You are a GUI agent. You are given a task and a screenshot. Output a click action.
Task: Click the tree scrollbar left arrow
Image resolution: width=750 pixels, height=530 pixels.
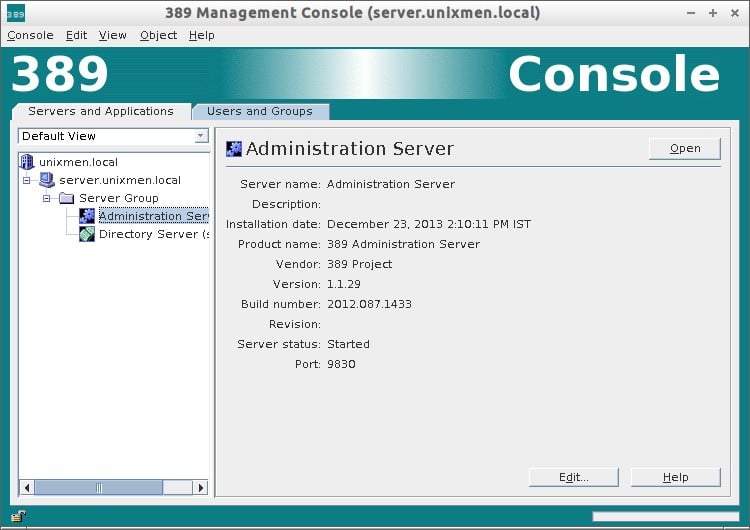coord(27,488)
